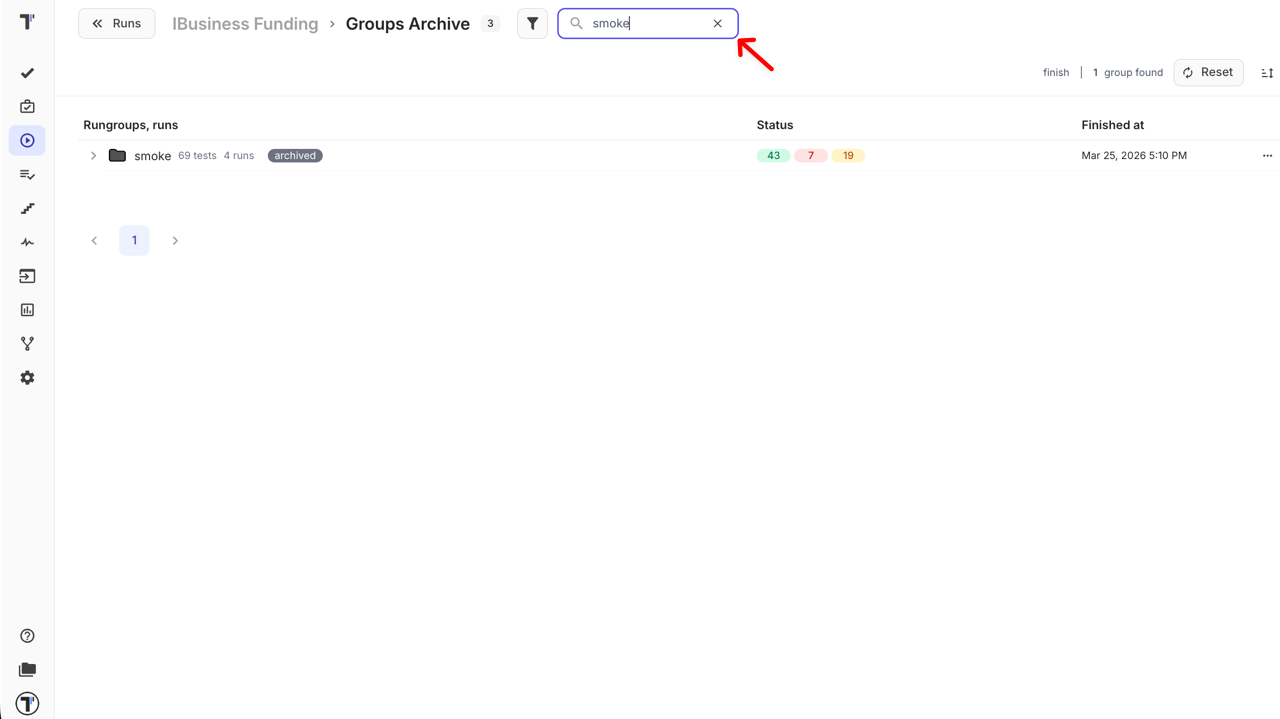The image size is (1280, 719).
Task: Open the Pulse activity icon in sidebar
Action: click(27, 242)
